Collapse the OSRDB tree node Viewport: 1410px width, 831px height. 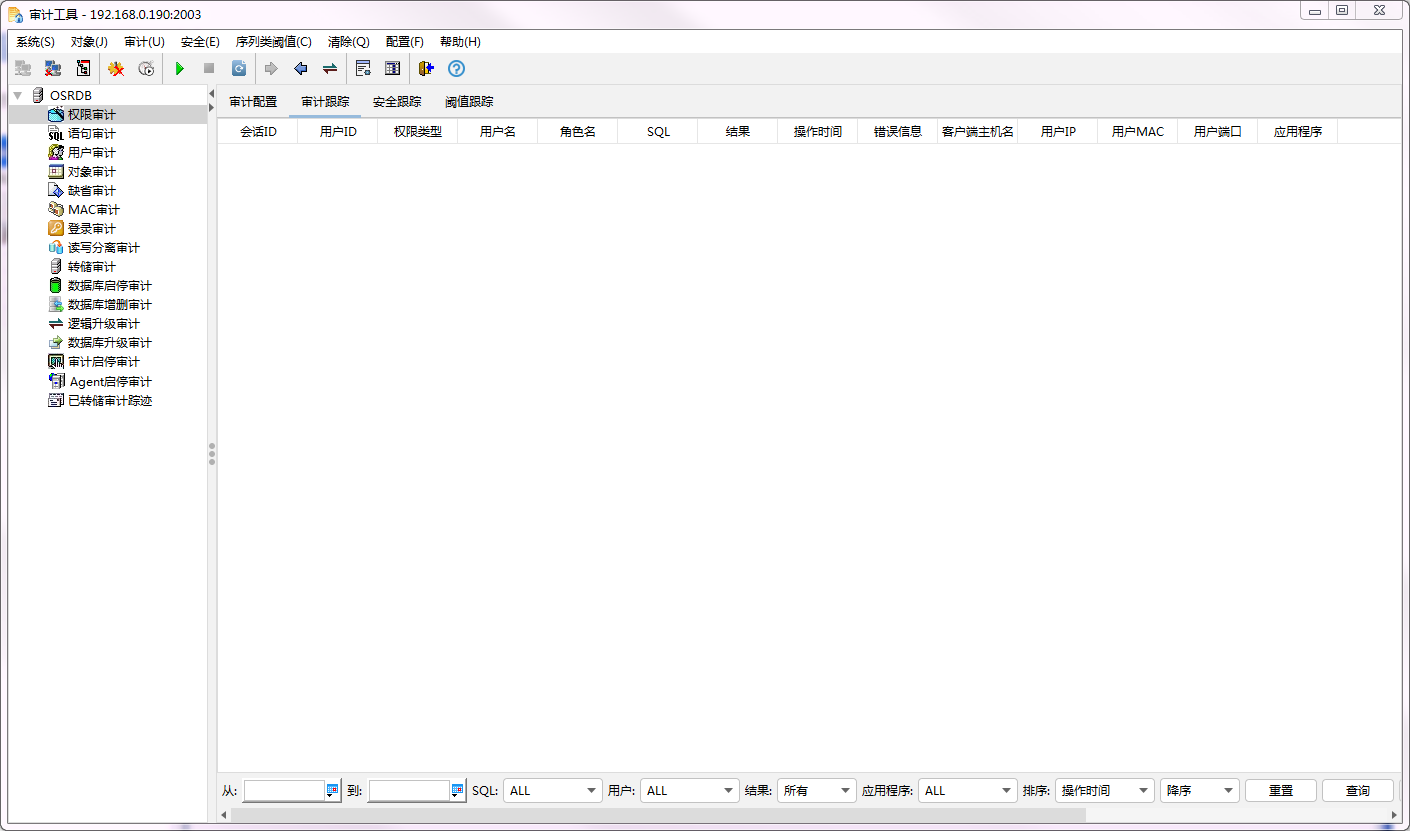tap(17, 96)
